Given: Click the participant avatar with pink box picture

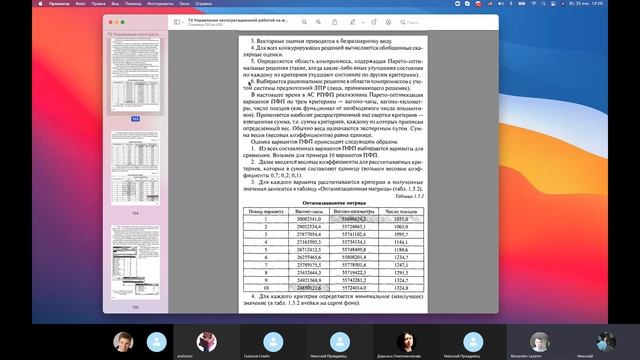Looking at the screenshot, I should click(x=207, y=342).
